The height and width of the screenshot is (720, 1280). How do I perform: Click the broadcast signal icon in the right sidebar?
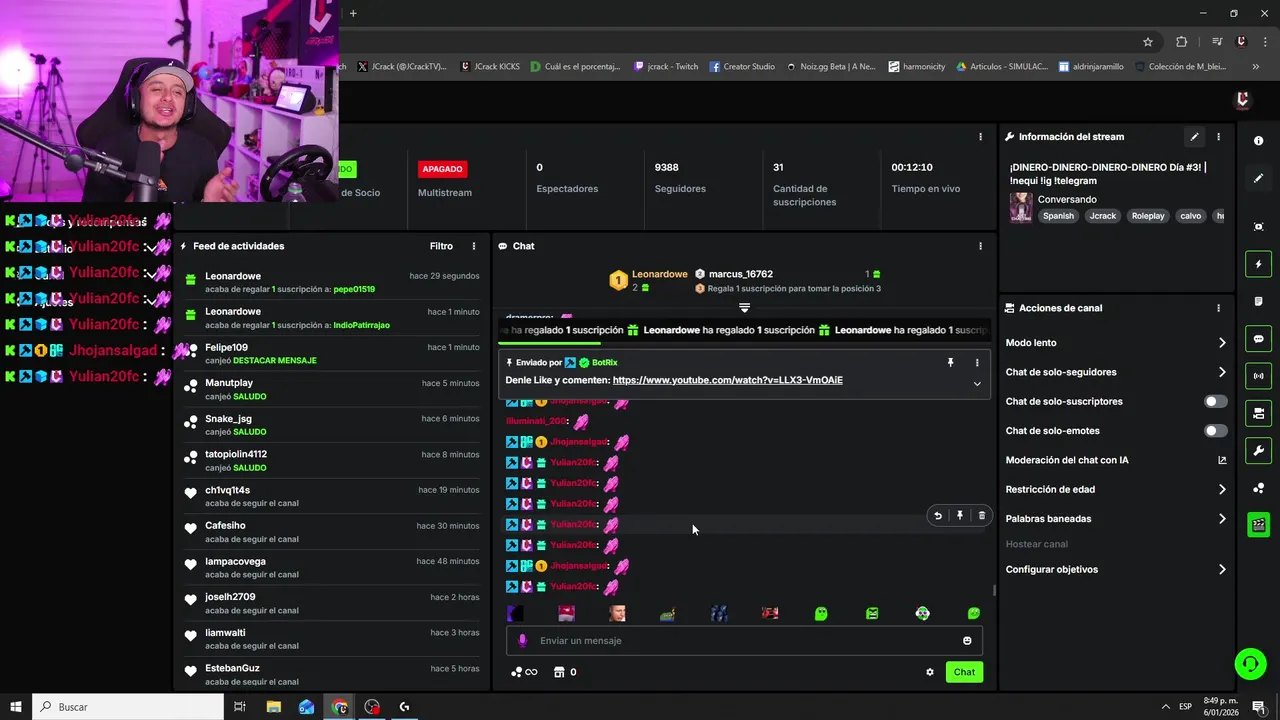1258,376
